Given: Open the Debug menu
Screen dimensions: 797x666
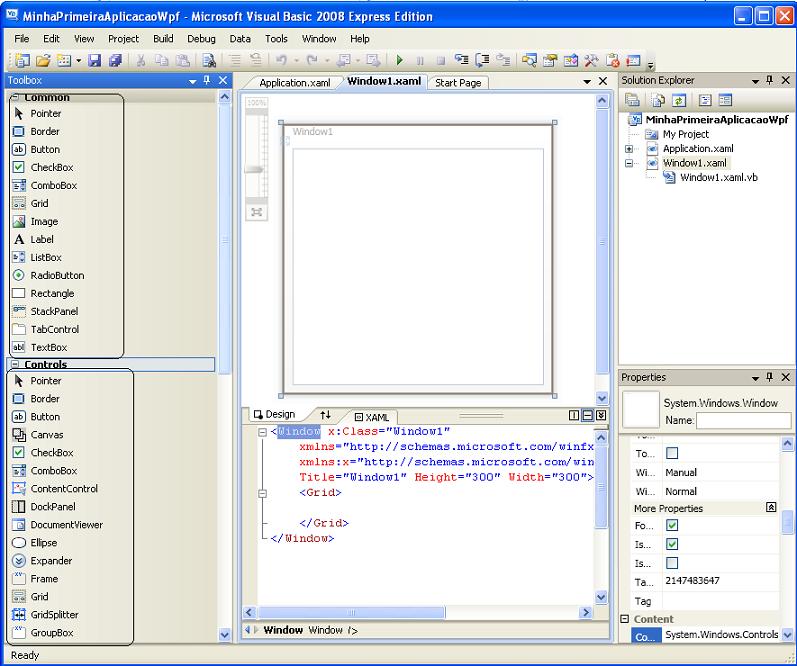Looking at the screenshot, I should pos(201,39).
